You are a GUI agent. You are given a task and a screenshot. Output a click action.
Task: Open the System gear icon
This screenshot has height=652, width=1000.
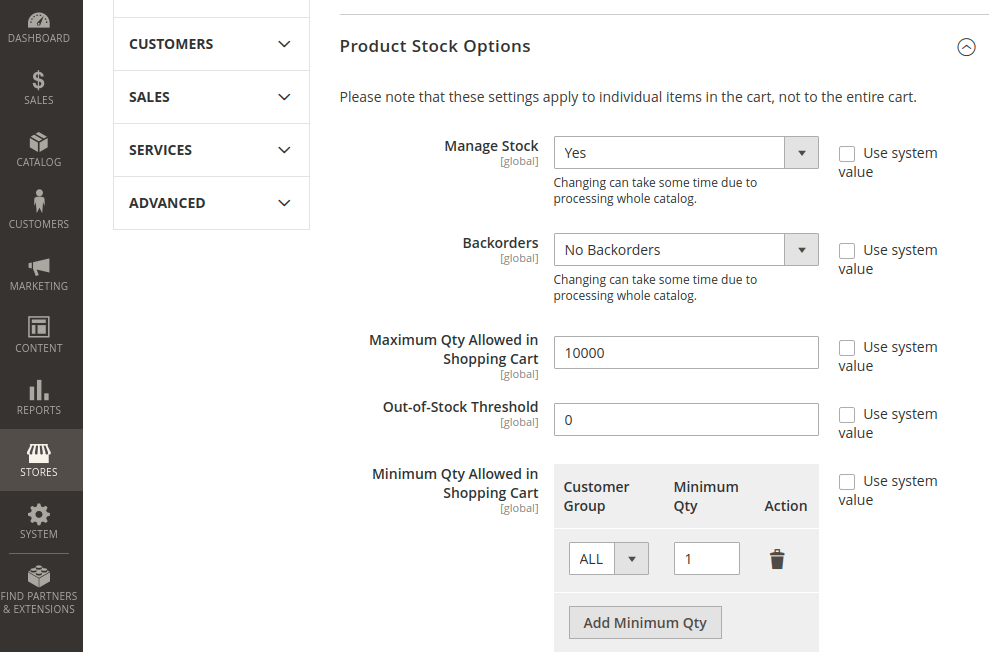point(39,514)
